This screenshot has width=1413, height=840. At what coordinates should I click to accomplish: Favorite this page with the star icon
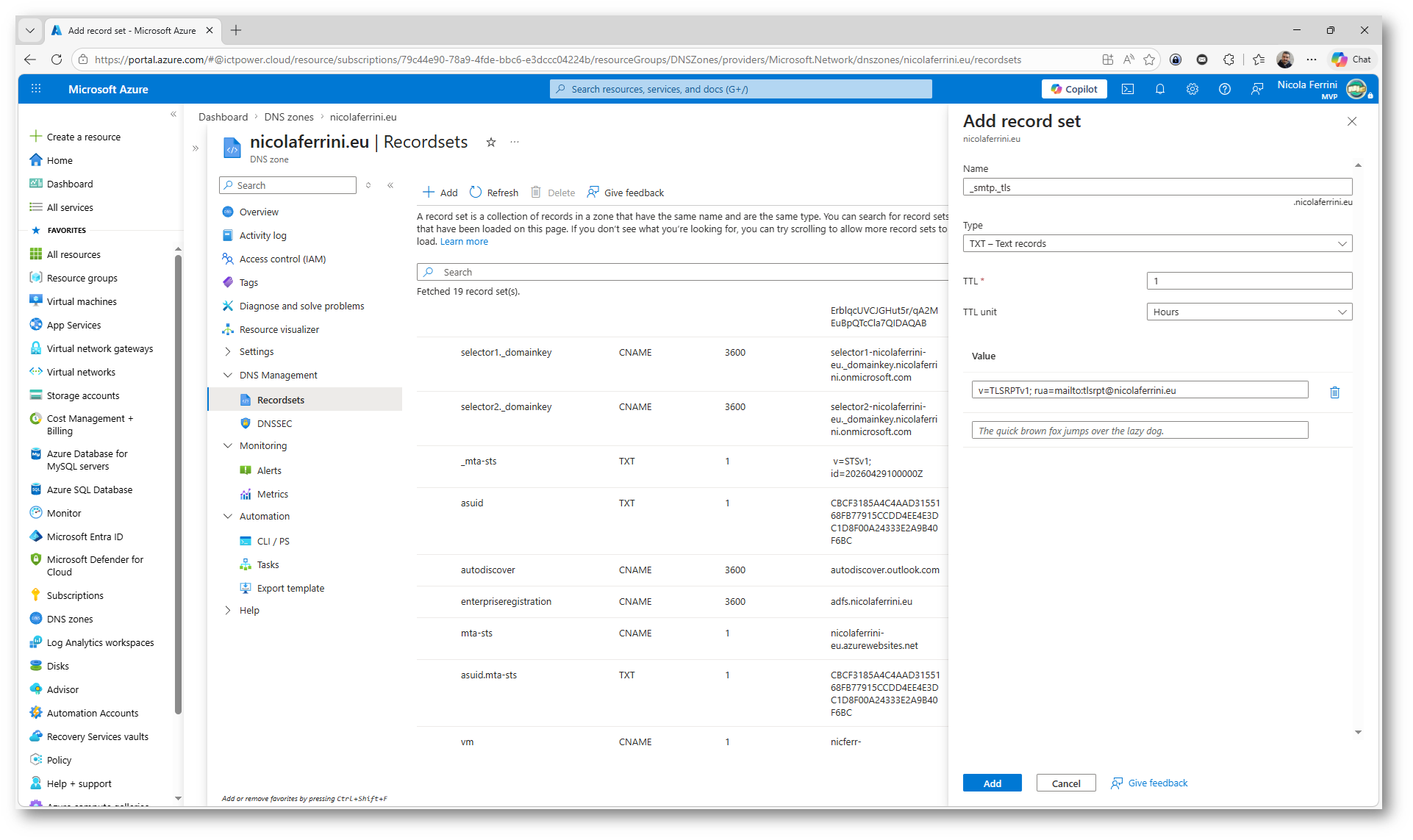[491, 143]
